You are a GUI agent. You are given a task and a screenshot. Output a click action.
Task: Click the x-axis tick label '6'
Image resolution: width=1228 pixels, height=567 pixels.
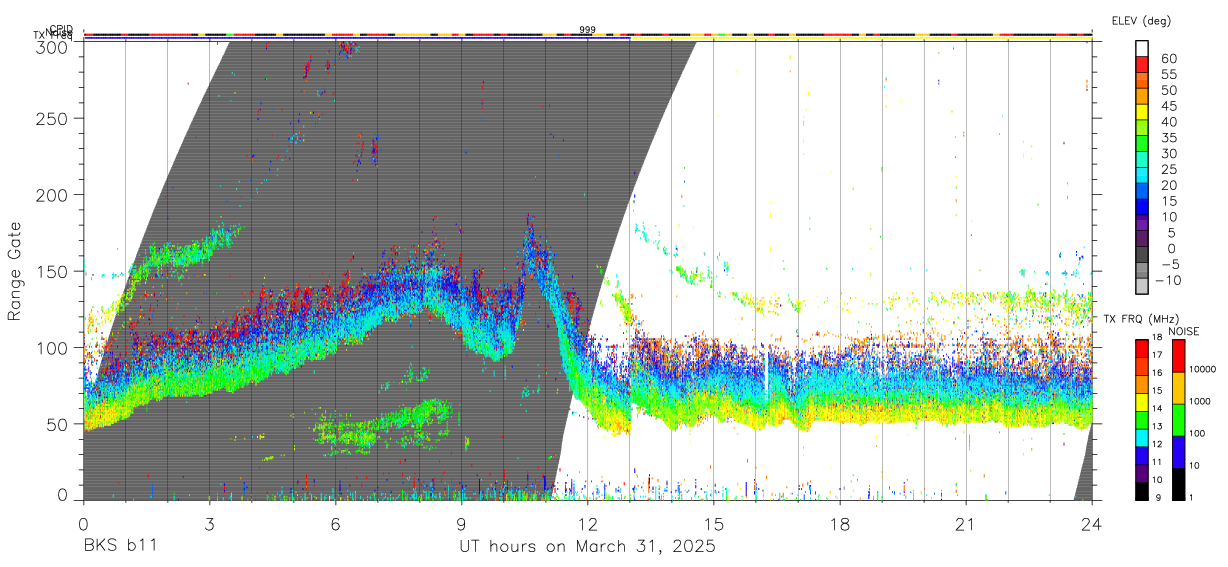[x=335, y=524]
